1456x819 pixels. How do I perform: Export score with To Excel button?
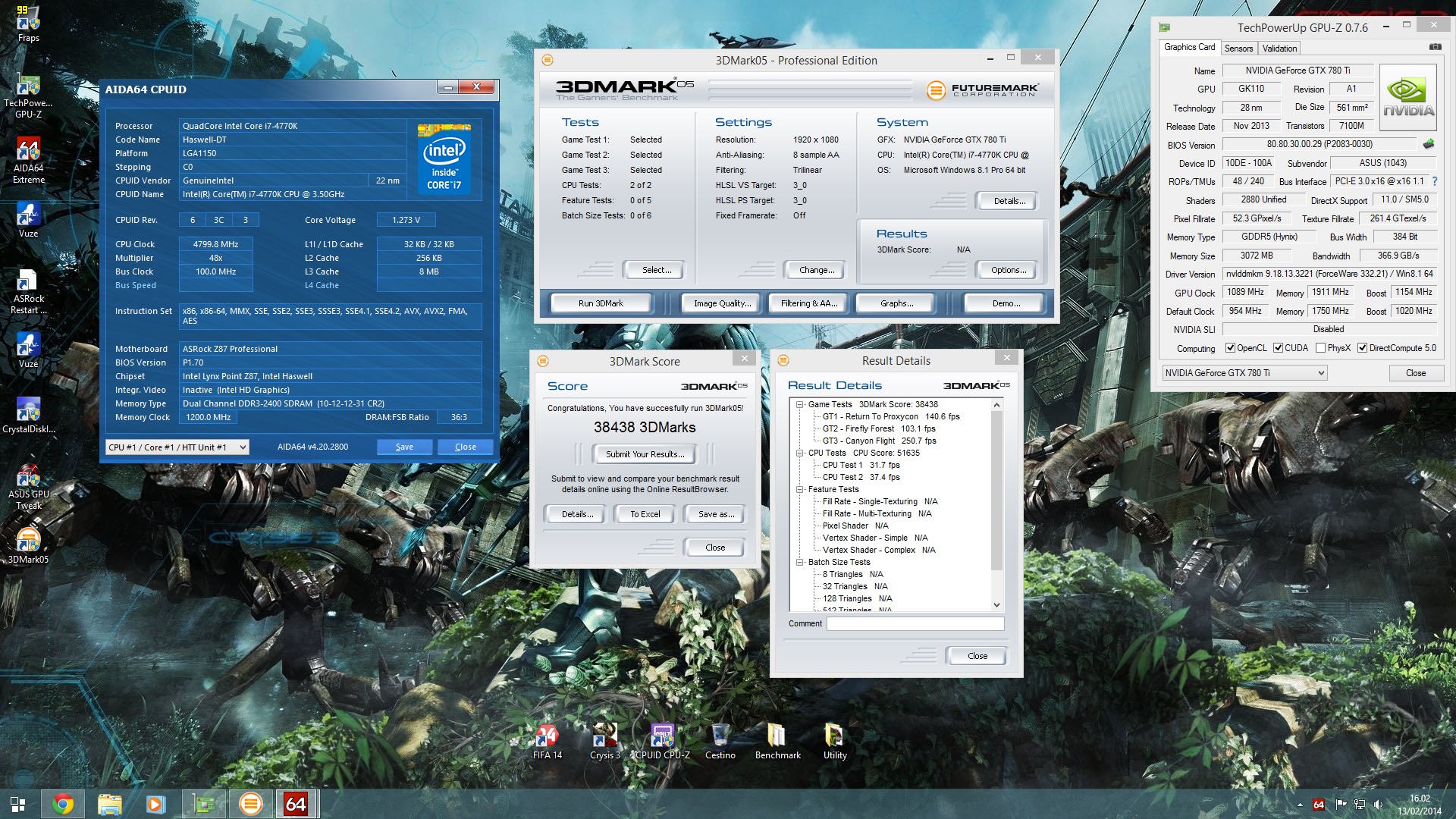(x=645, y=514)
